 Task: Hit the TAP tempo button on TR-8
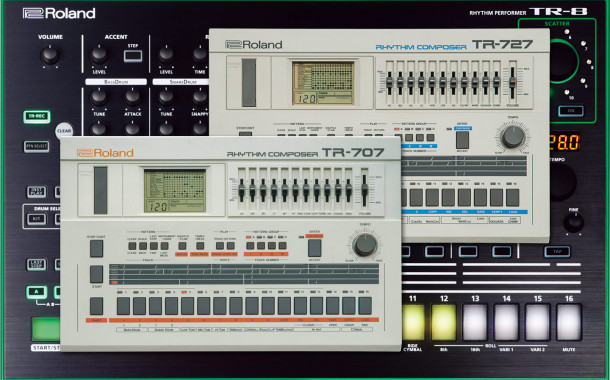tap(557, 252)
